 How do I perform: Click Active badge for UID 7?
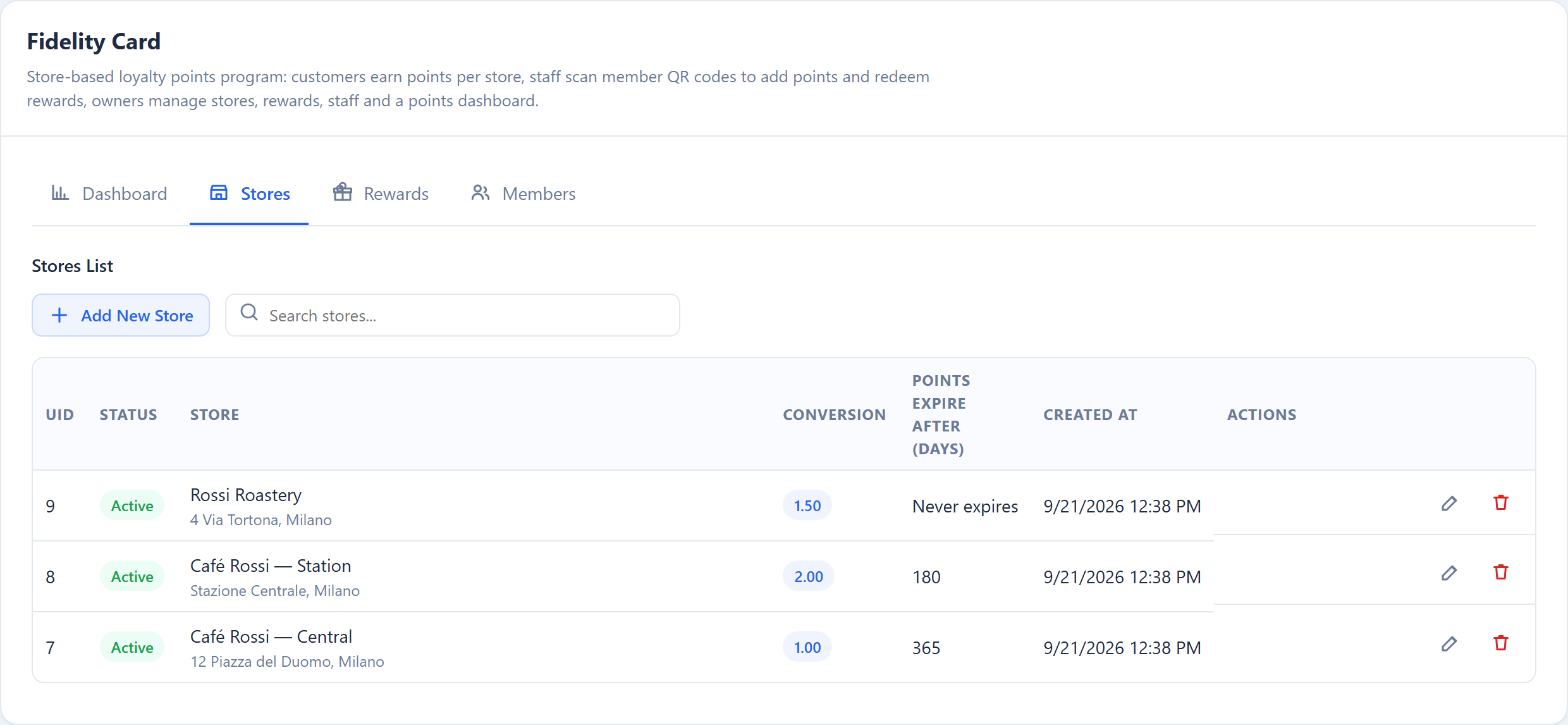(x=132, y=648)
